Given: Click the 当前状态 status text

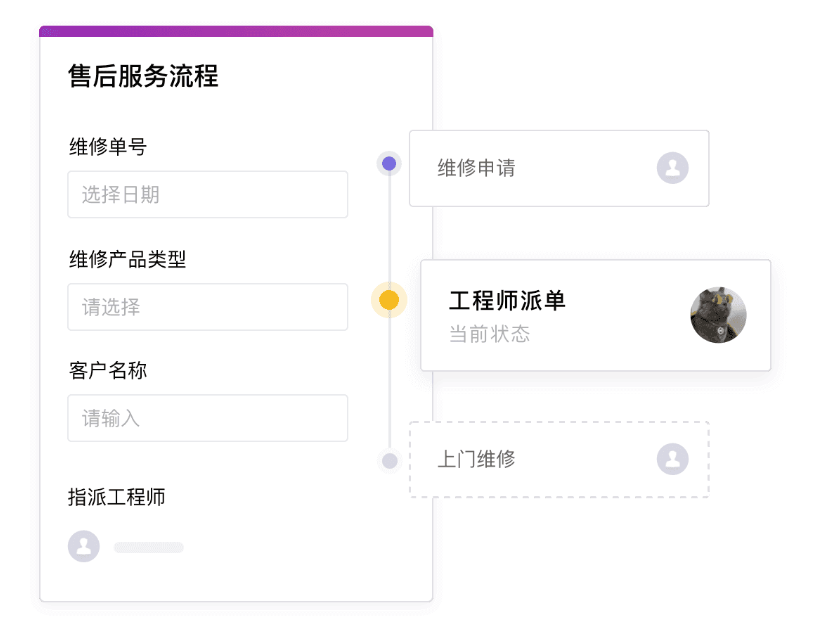Looking at the screenshot, I should [x=489, y=334].
